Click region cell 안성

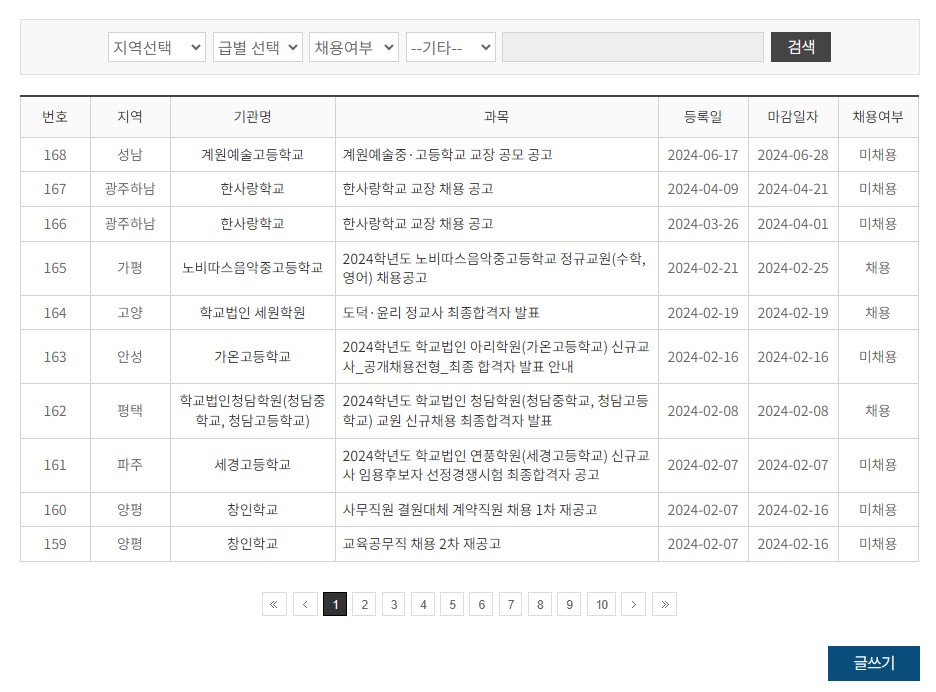pos(130,356)
